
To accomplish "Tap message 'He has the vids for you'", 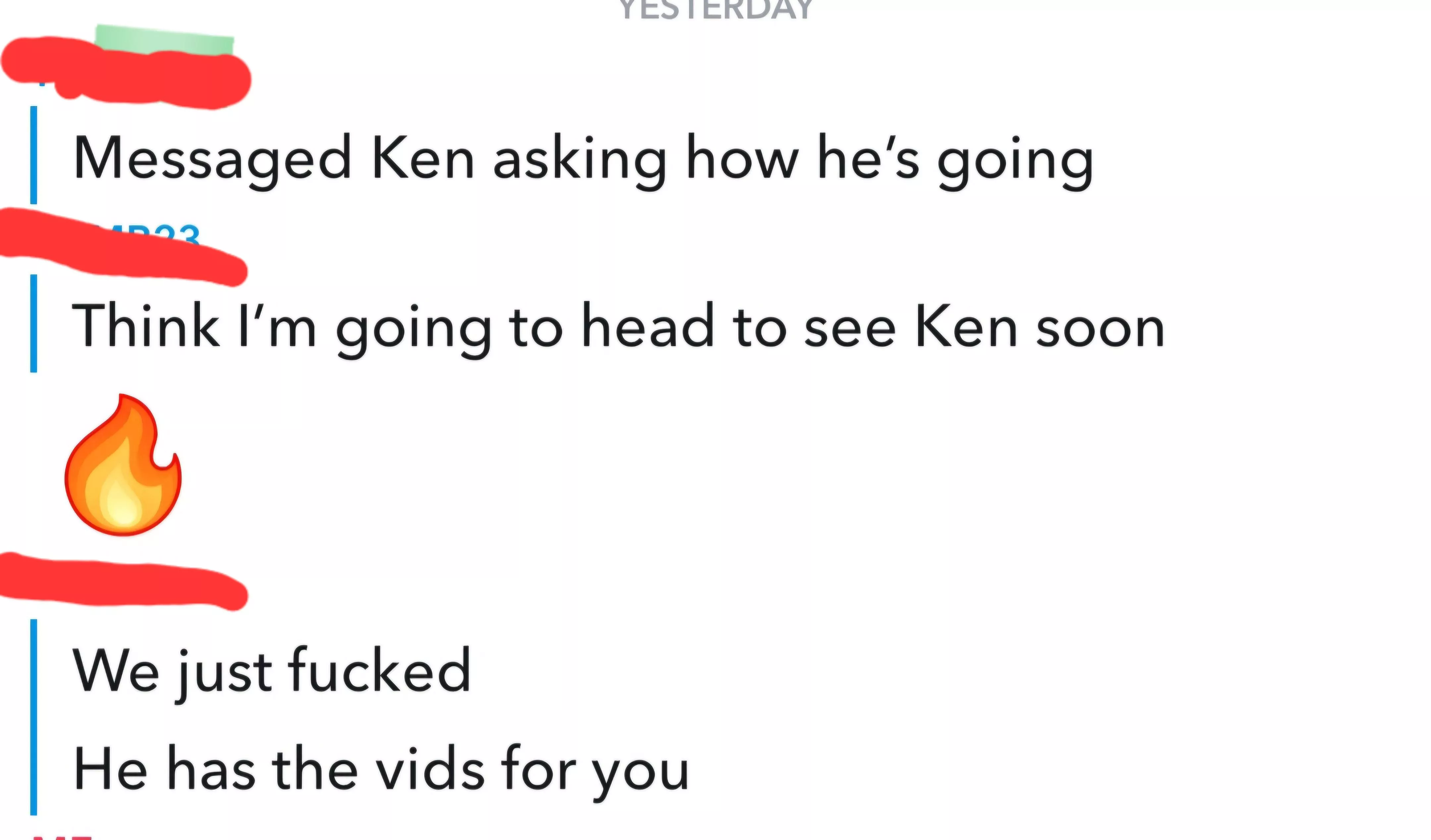I will click(381, 771).
